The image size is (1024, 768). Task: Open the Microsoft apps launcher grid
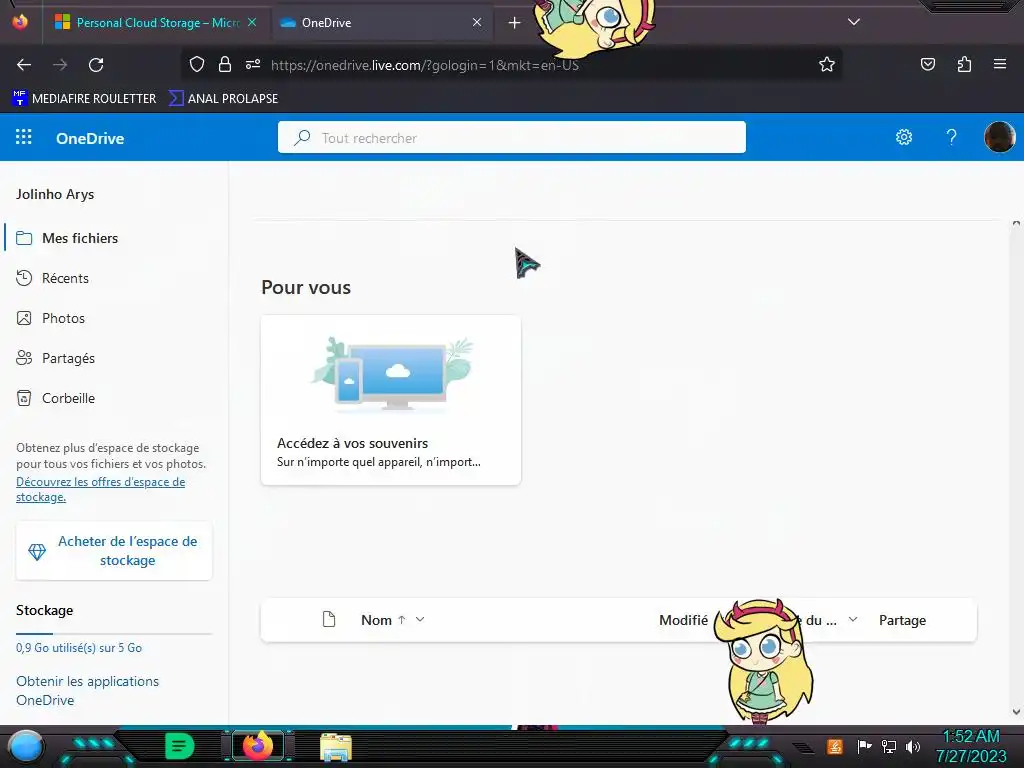tap(24, 137)
